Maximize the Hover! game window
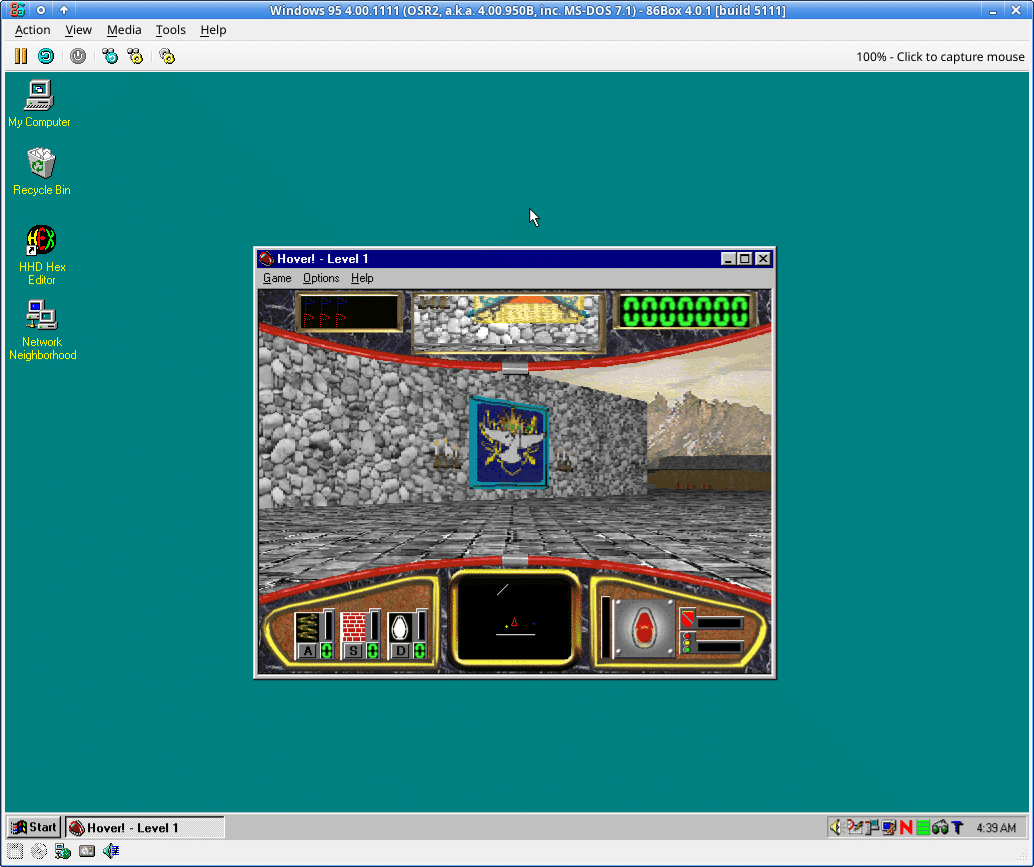 pos(745,258)
